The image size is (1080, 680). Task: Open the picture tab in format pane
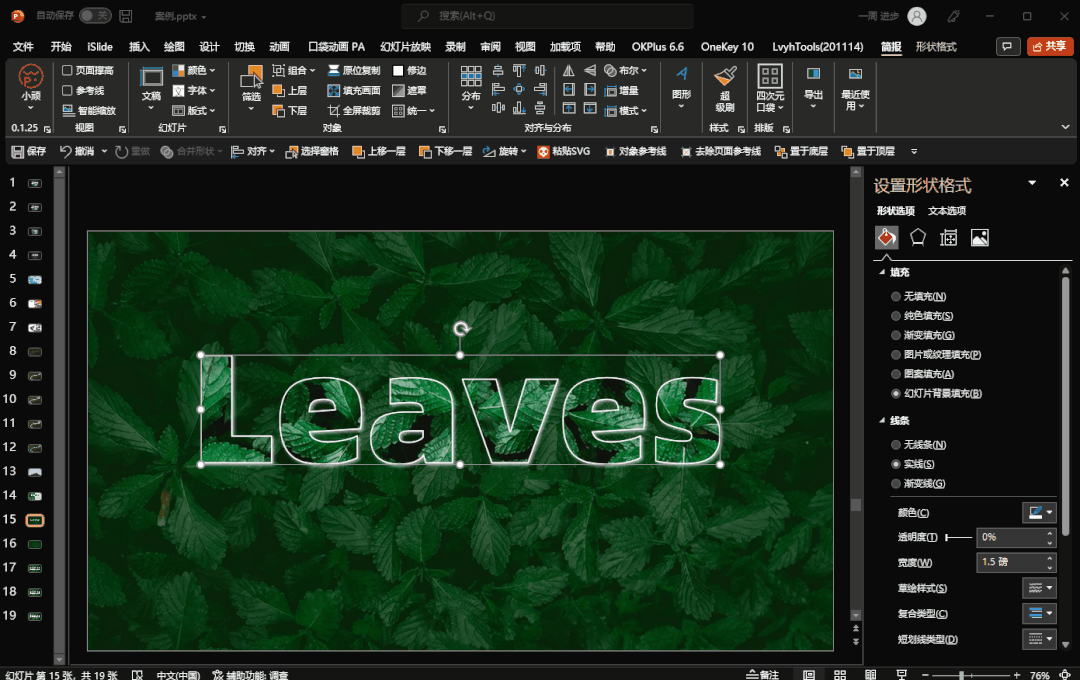979,238
